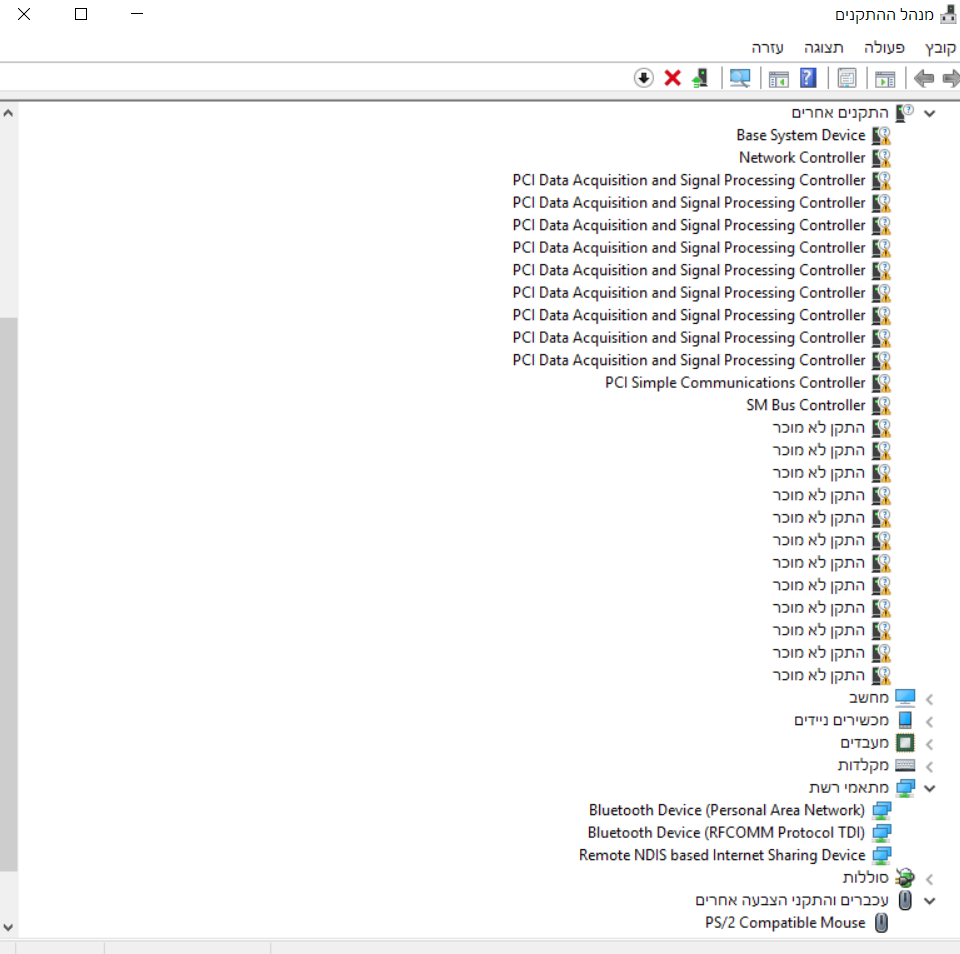Select the Base System Device entry

tap(800, 135)
